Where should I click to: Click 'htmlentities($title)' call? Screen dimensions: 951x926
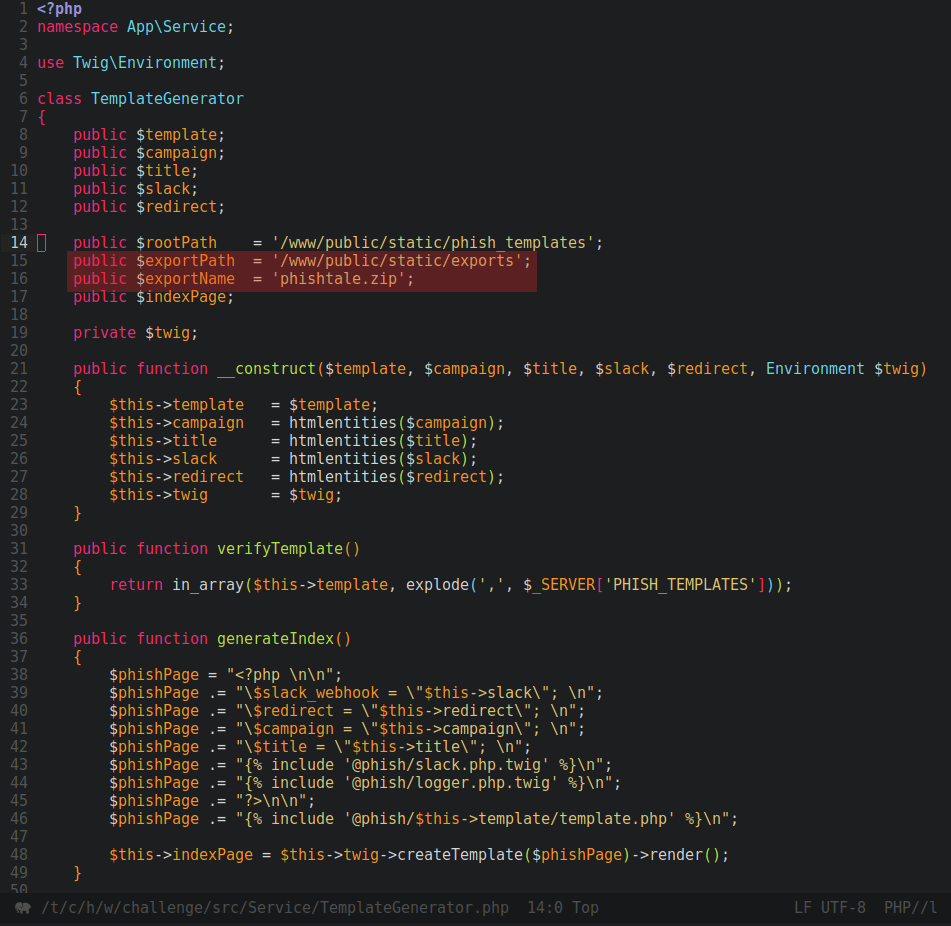tap(378, 441)
